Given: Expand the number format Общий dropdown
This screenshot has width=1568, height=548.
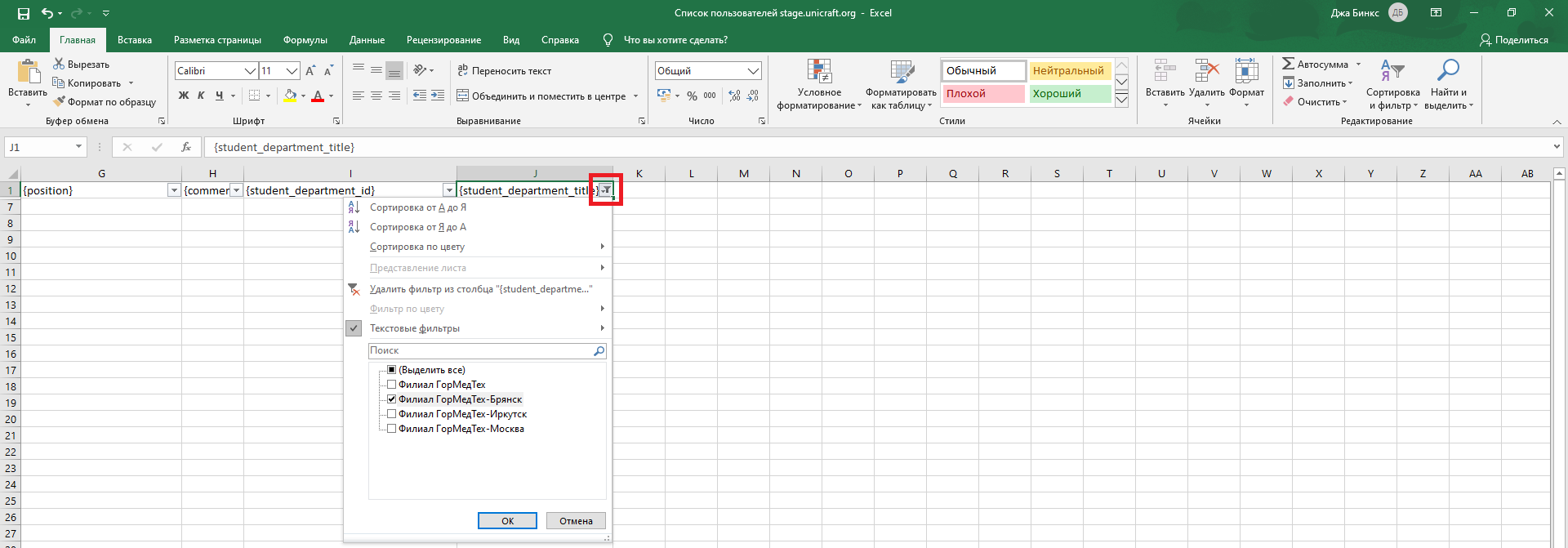Looking at the screenshot, I should tap(753, 71).
